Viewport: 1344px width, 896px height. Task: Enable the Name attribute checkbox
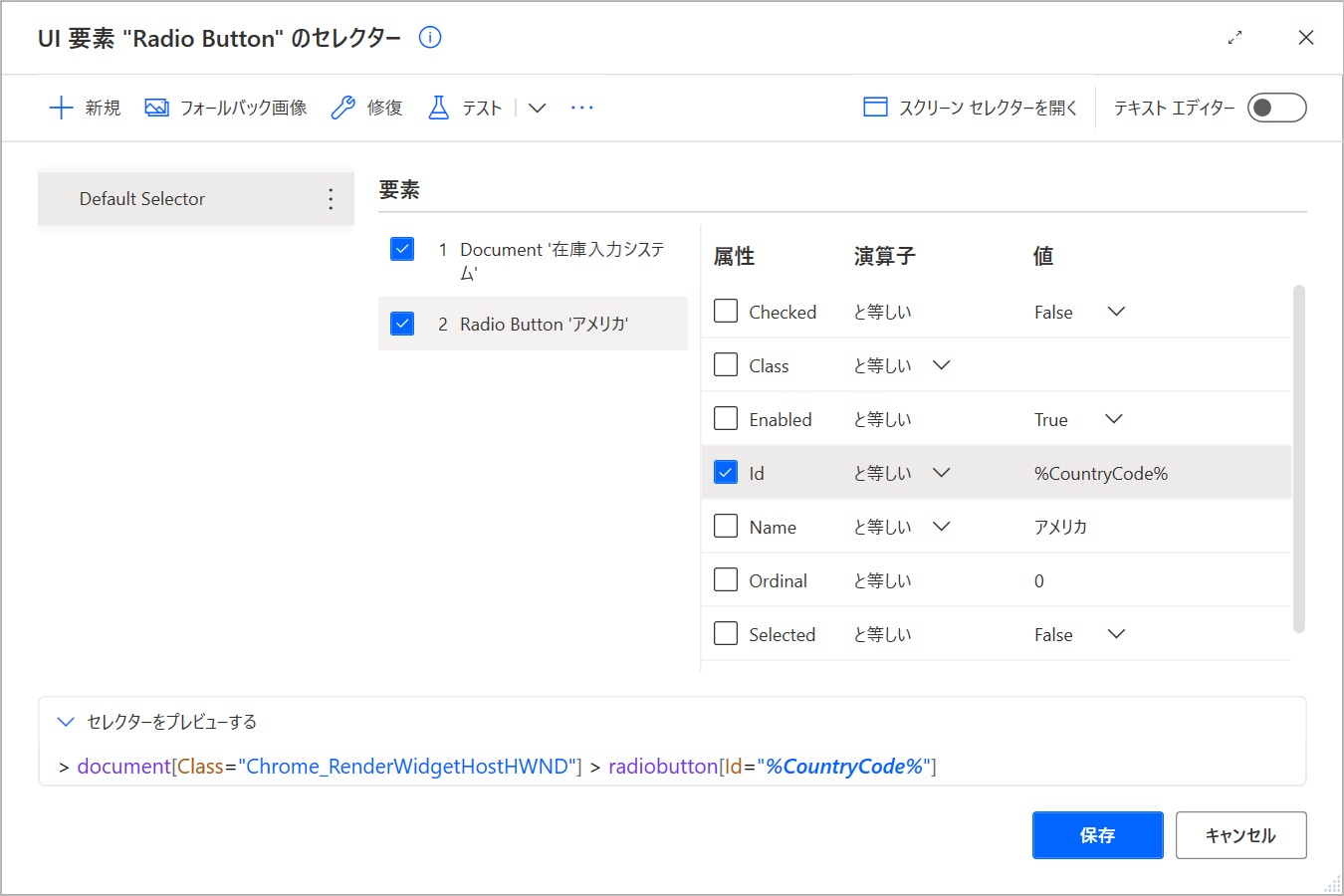point(726,527)
